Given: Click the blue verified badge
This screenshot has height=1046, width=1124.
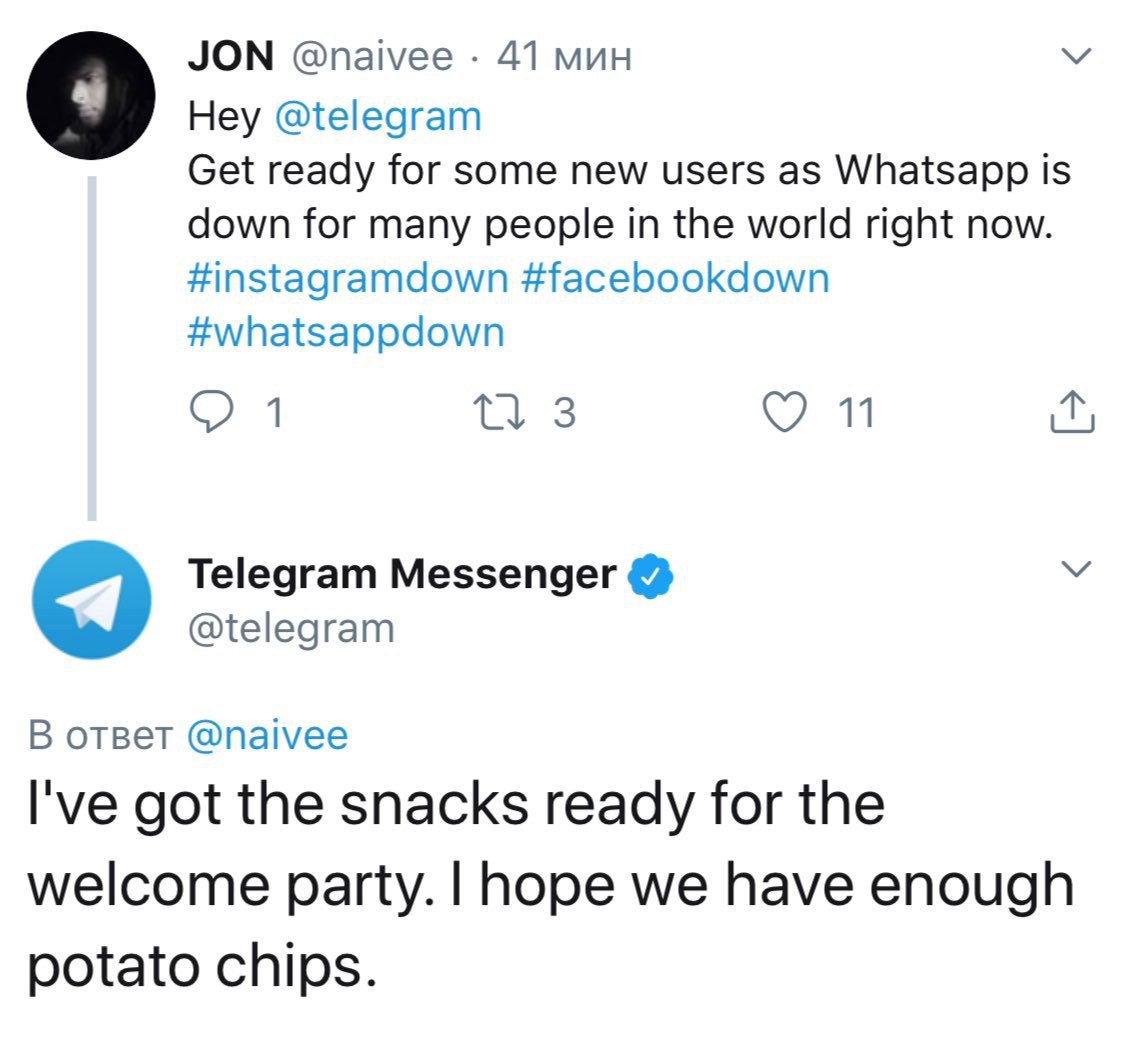Looking at the screenshot, I should pyautogui.click(x=649, y=576).
